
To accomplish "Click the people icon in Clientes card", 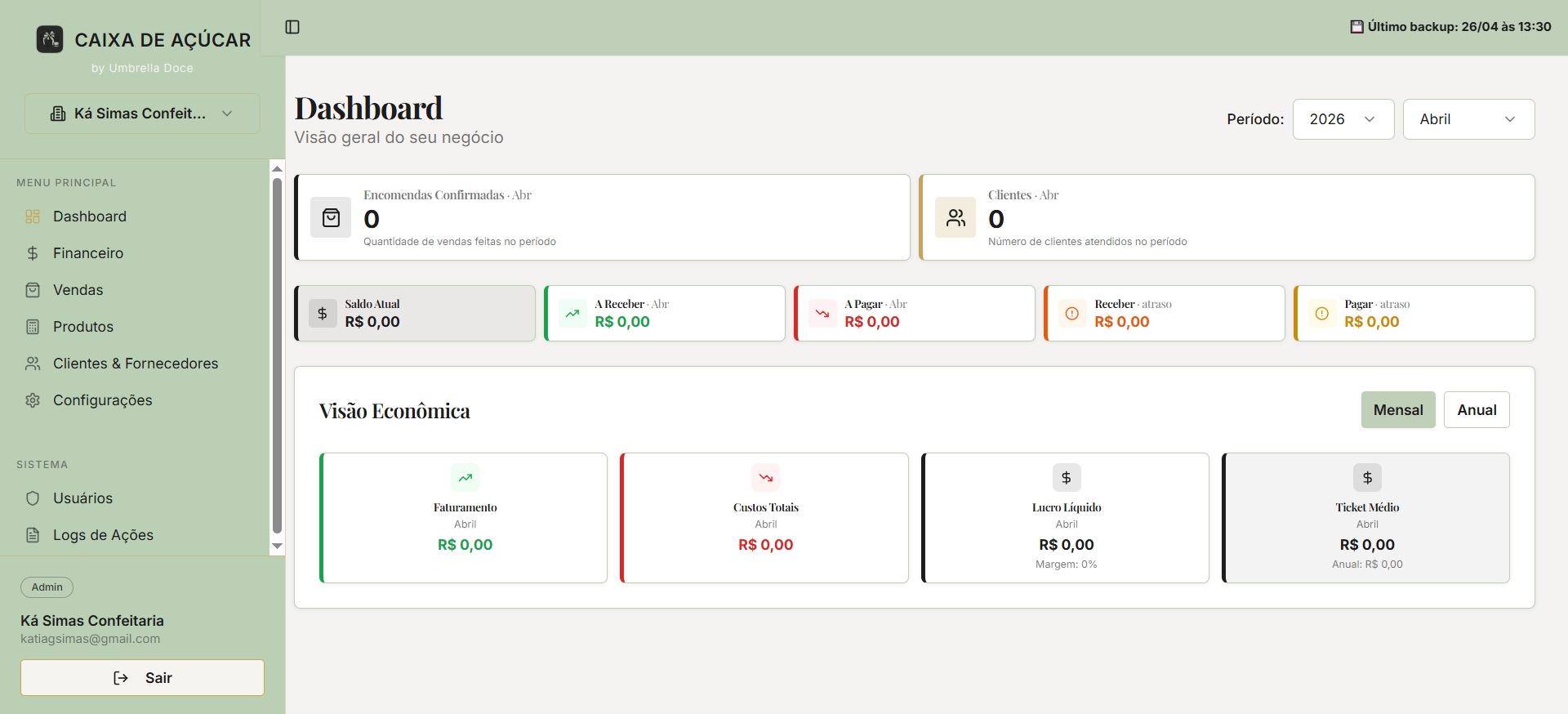I will 955,217.
